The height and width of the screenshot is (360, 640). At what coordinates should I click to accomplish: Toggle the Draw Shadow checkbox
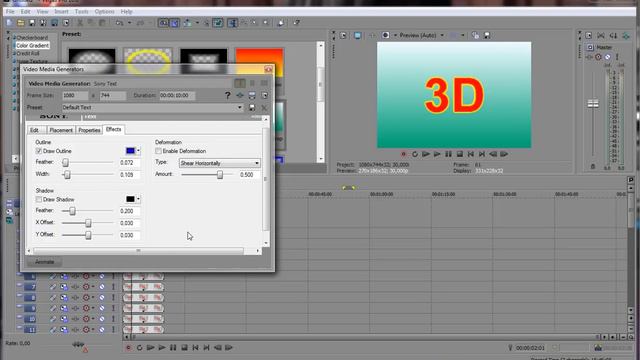click(x=39, y=200)
